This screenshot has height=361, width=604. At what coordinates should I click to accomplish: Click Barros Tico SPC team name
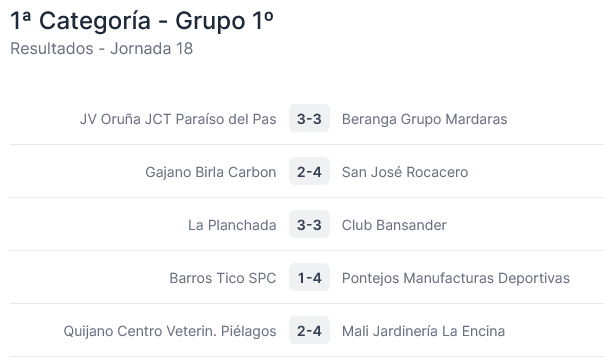click(223, 278)
